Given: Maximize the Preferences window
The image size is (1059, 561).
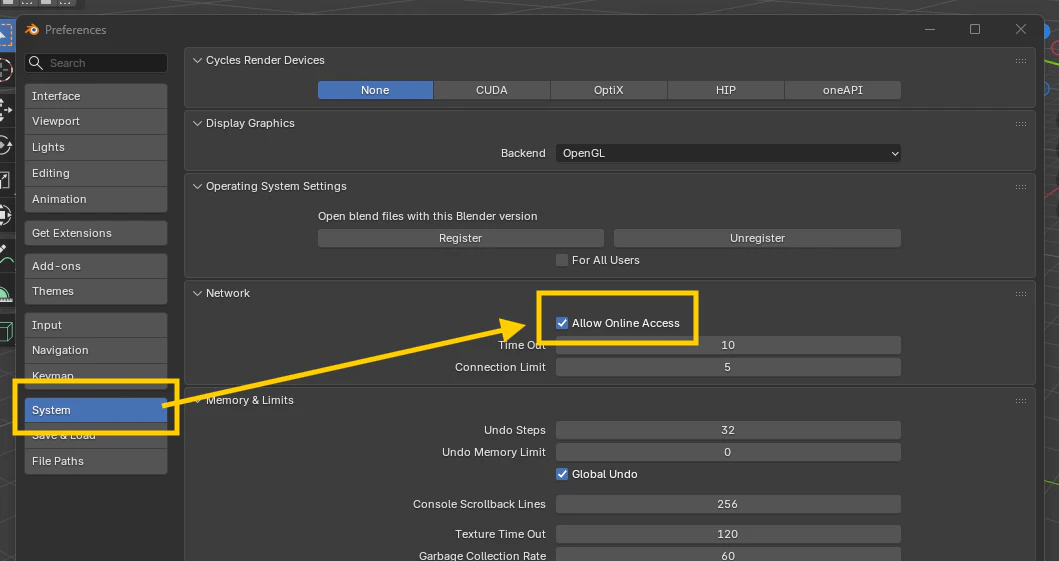Looking at the screenshot, I should click(975, 29).
